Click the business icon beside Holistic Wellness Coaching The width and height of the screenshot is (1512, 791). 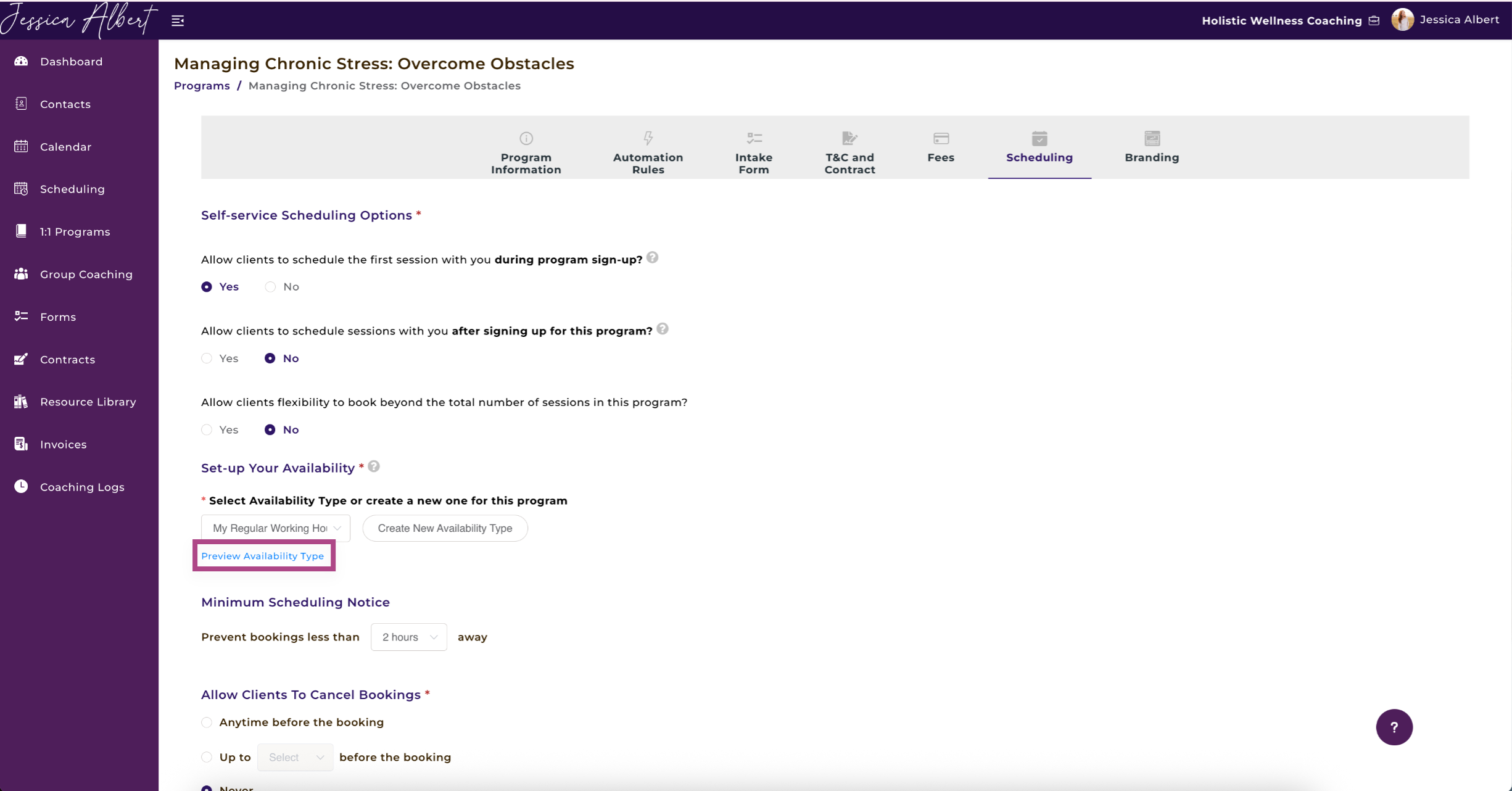click(1374, 21)
